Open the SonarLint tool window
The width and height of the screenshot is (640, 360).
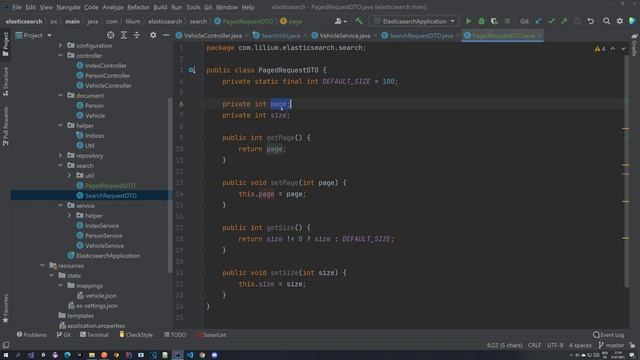211,335
